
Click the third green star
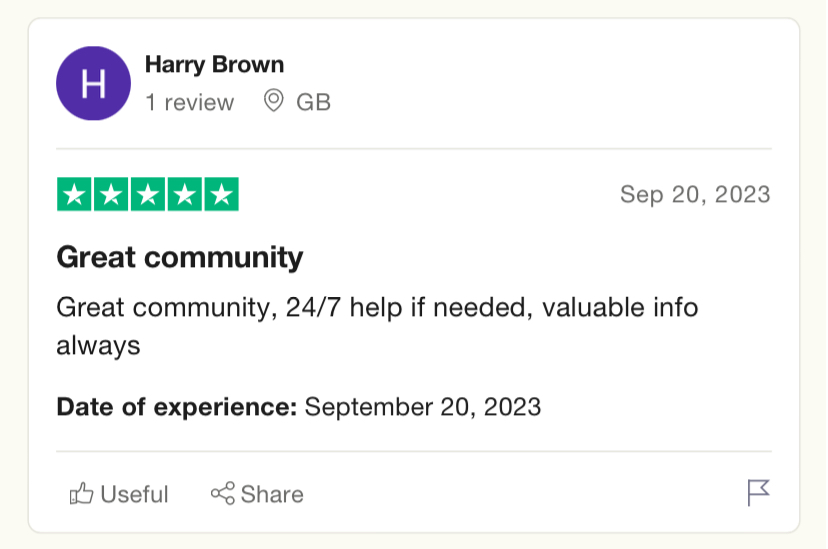pos(148,194)
